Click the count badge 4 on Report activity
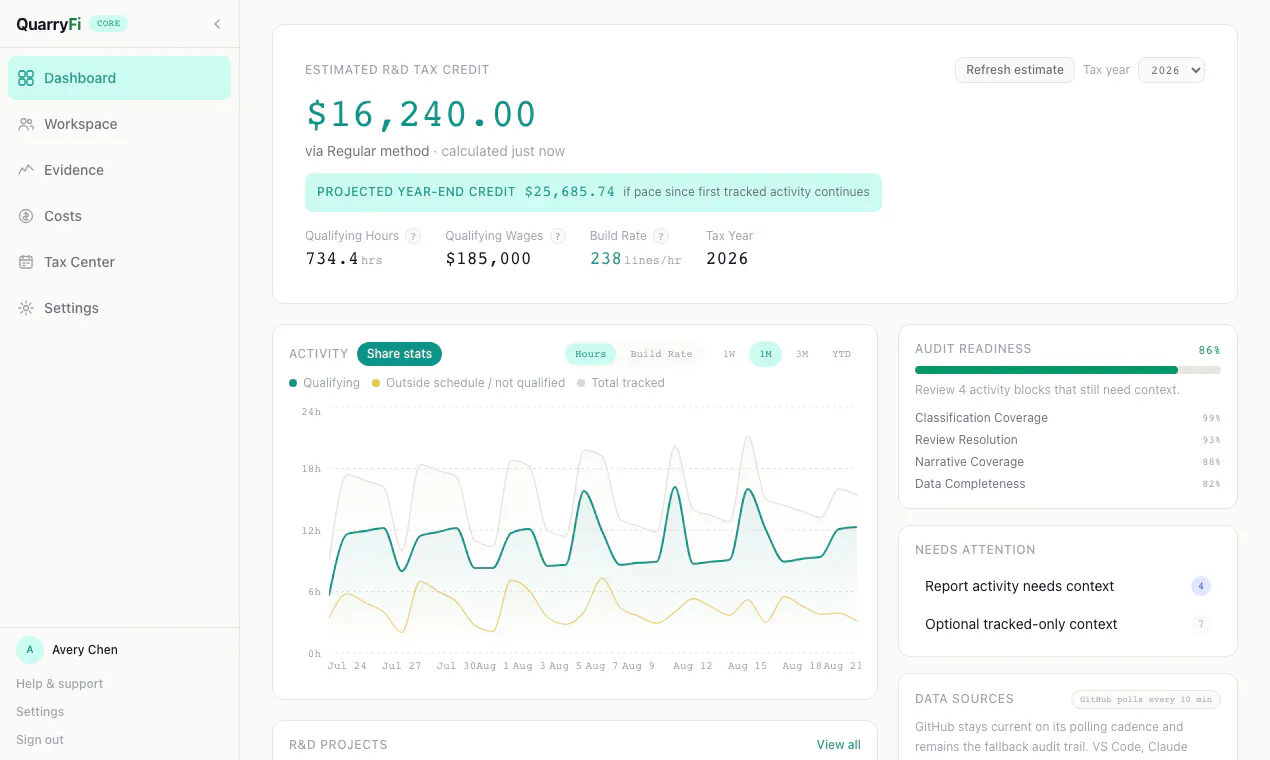Screen dimensions: 1270x760 pos(1201,586)
